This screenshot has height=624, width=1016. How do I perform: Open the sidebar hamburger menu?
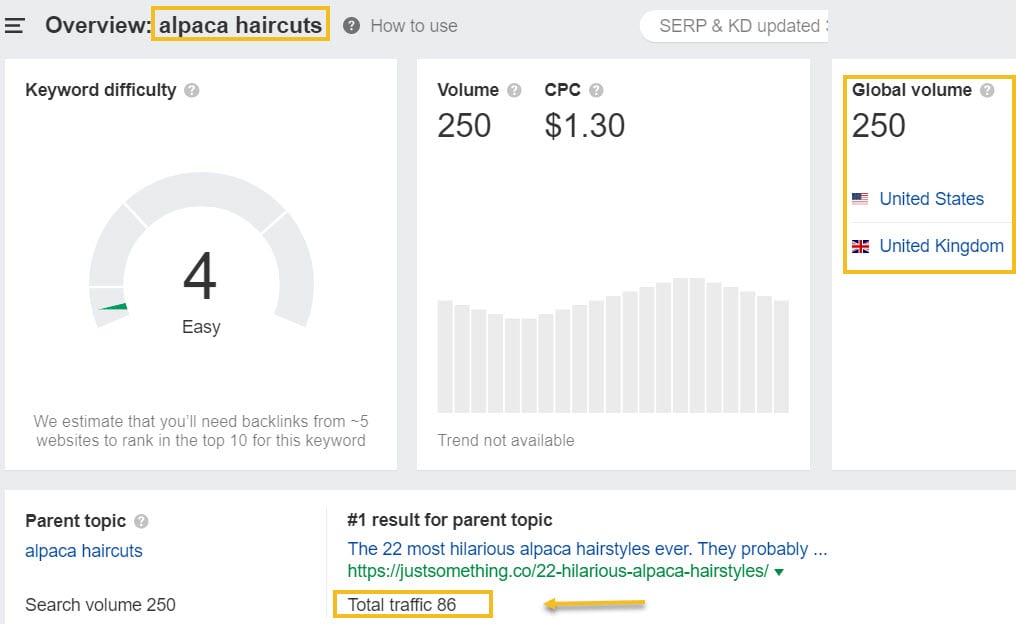[16, 26]
